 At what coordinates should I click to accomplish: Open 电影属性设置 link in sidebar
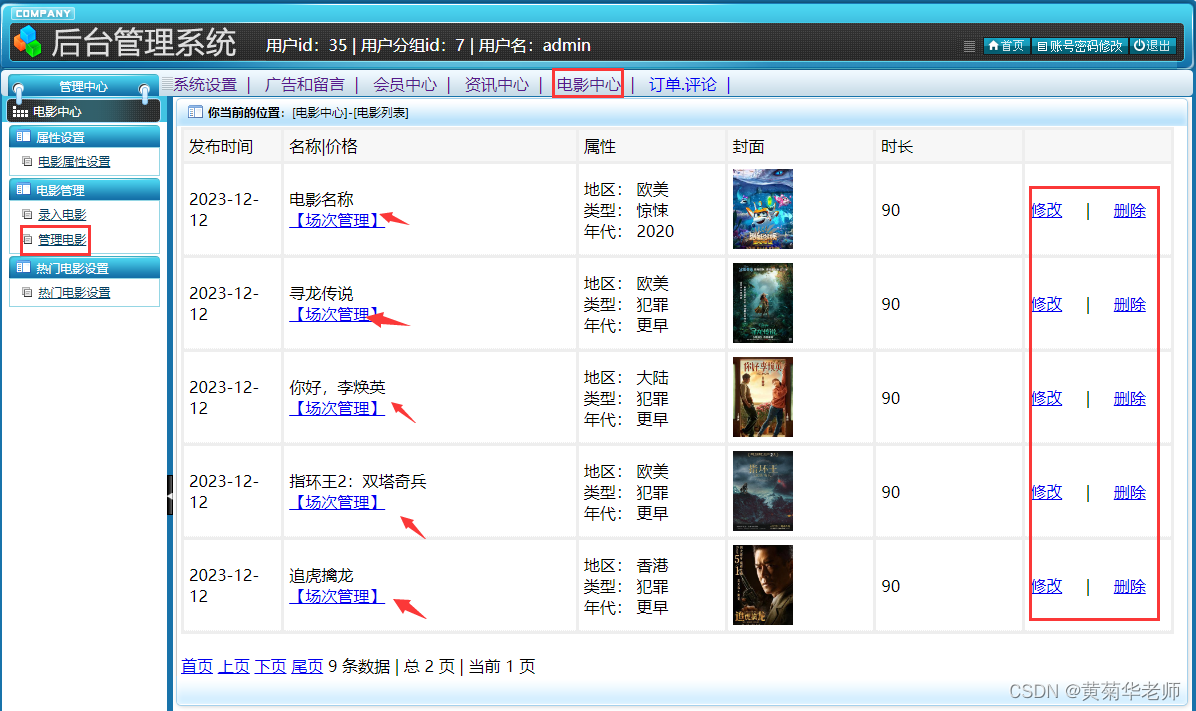coord(74,162)
